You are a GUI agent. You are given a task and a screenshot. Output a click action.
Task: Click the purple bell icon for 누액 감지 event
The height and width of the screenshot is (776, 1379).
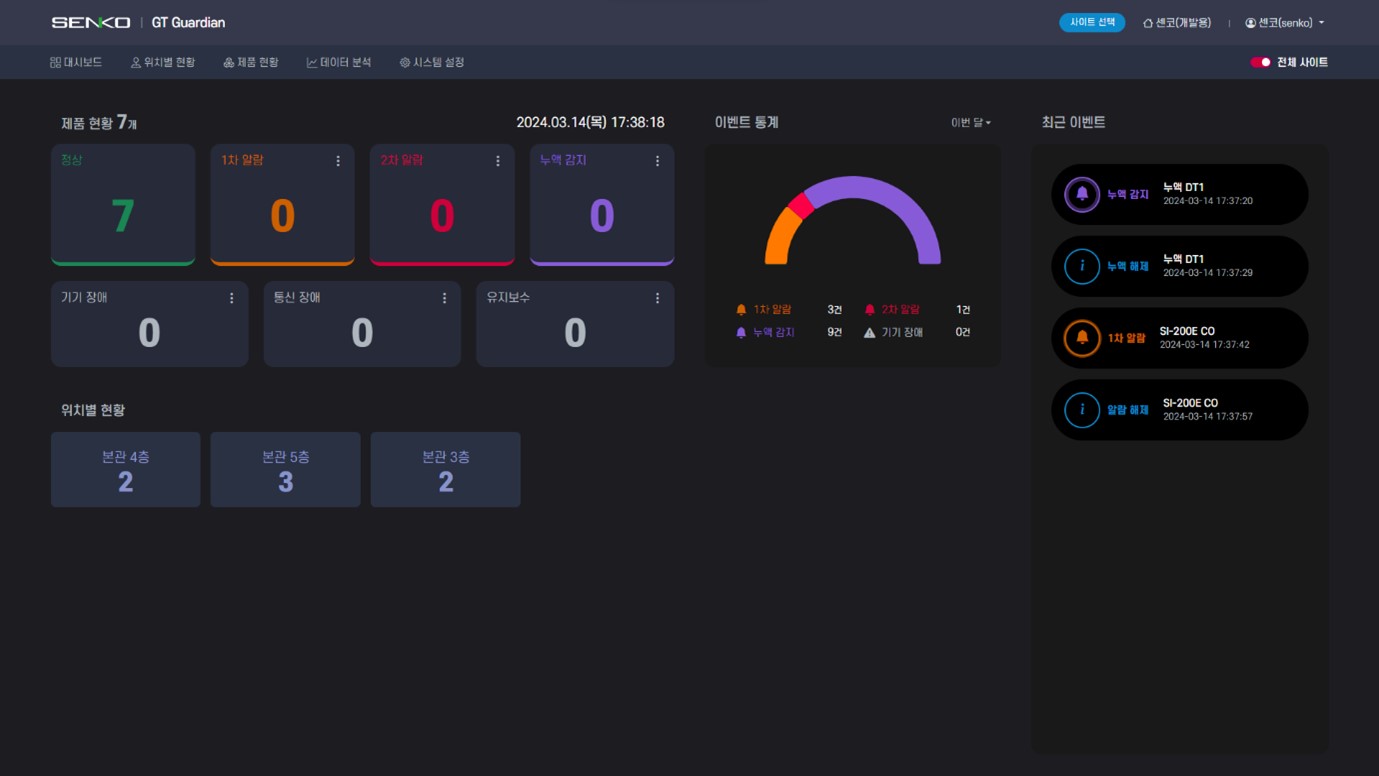[1082, 195]
